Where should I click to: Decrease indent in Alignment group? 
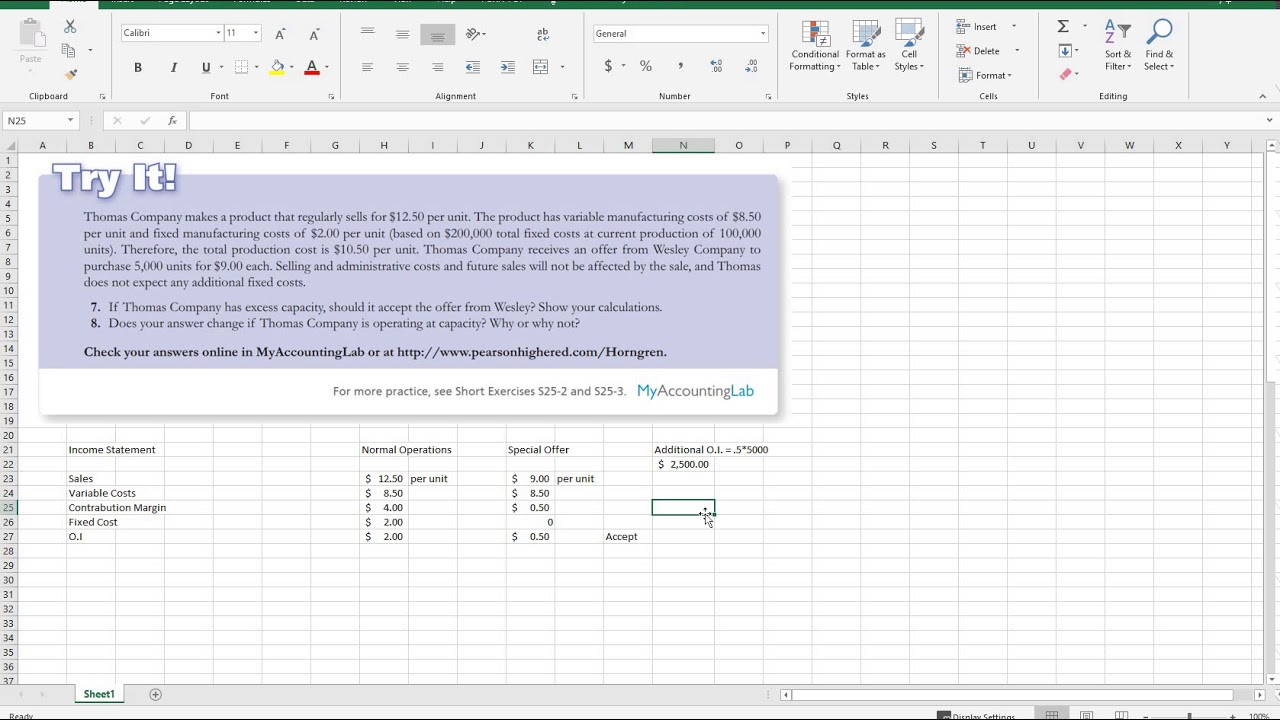(x=473, y=67)
